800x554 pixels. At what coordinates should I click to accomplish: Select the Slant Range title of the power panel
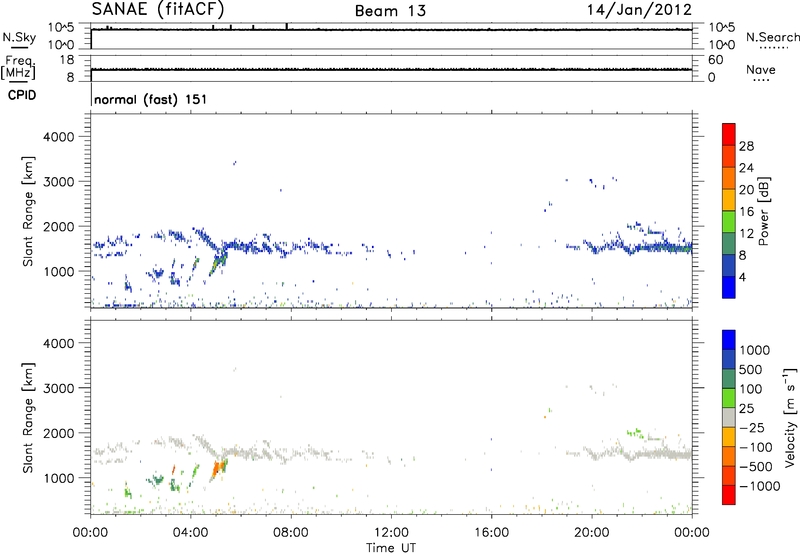(x=28, y=212)
